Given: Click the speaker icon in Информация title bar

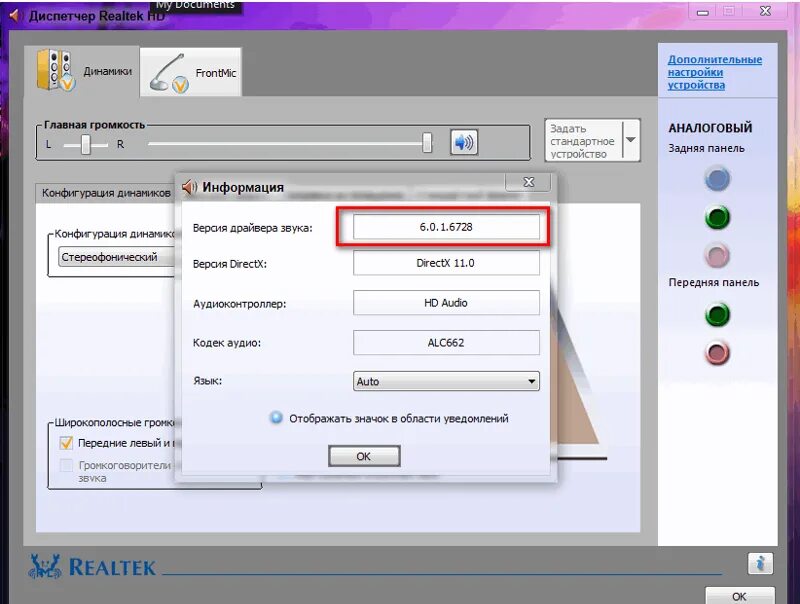Looking at the screenshot, I should pos(189,187).
